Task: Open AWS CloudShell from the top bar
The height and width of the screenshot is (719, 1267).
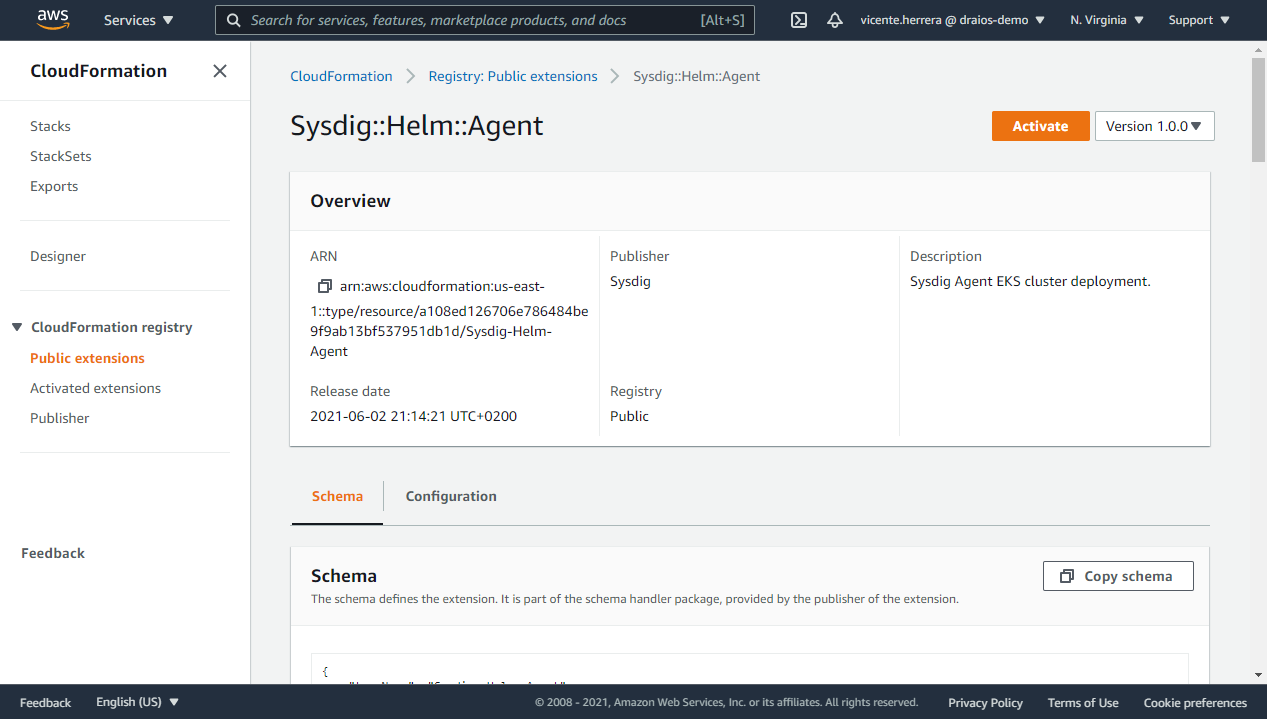Action: (798, 20)
